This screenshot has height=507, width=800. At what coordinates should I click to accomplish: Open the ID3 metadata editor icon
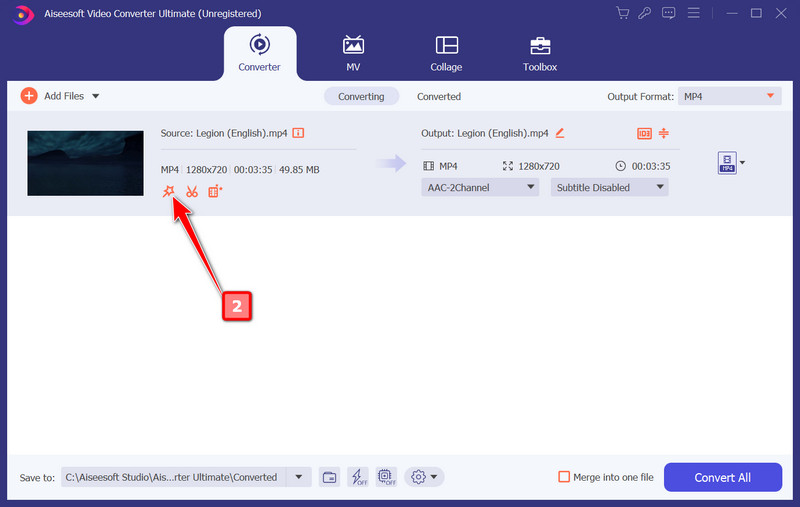click(x=644, y=134)
